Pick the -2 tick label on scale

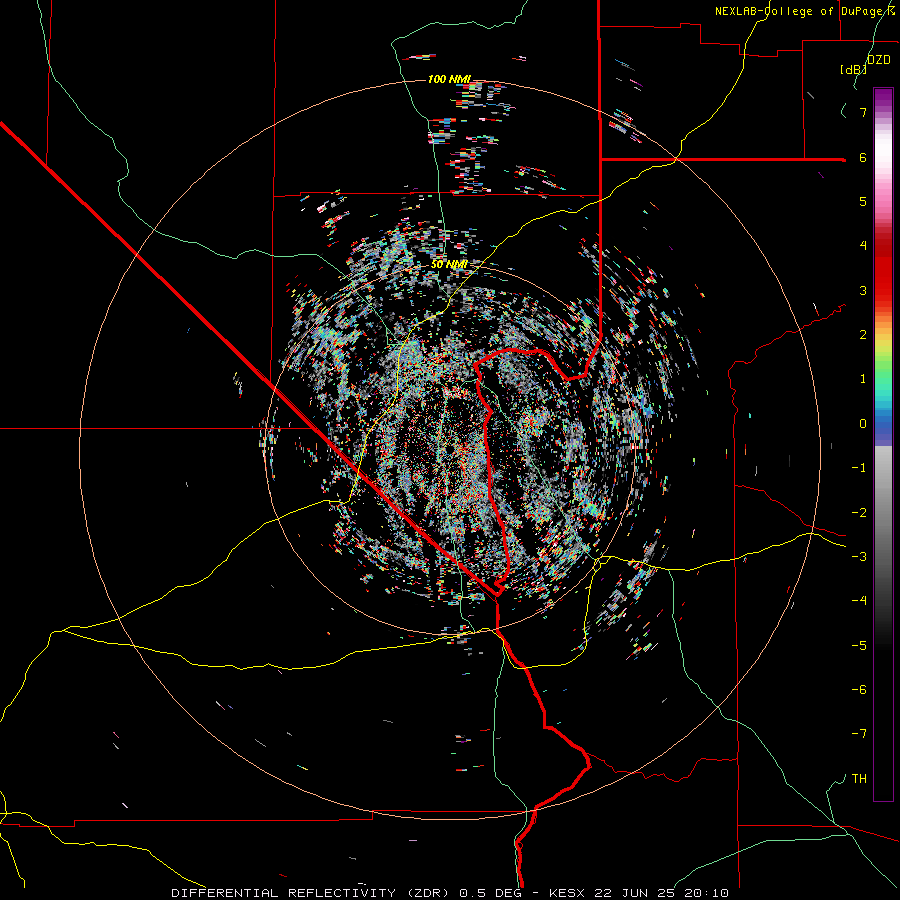[x=859, y=513]
